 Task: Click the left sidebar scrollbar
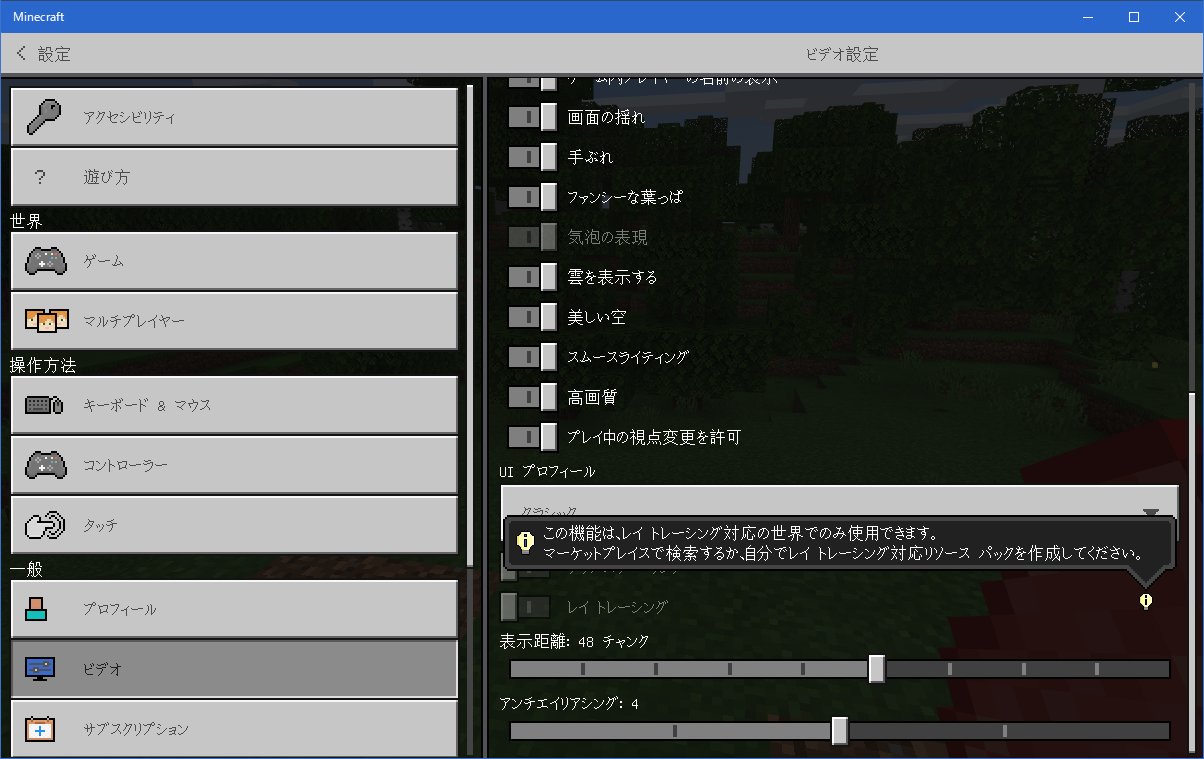click(470, 324)
